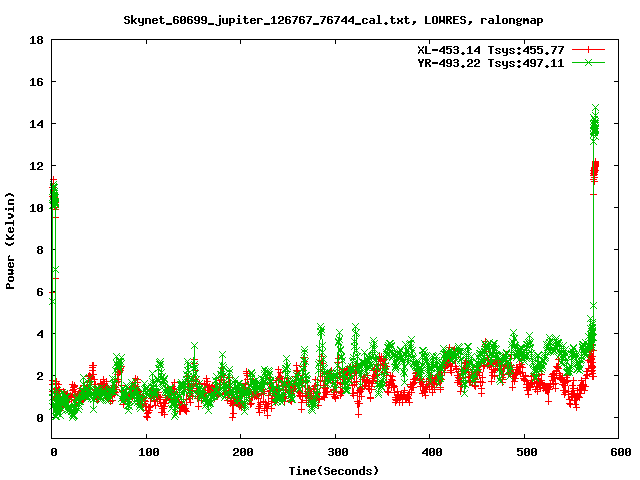Click the Time(Seconds) x-axis label
This screenshot has height=480, width=640.
(333, 471)
